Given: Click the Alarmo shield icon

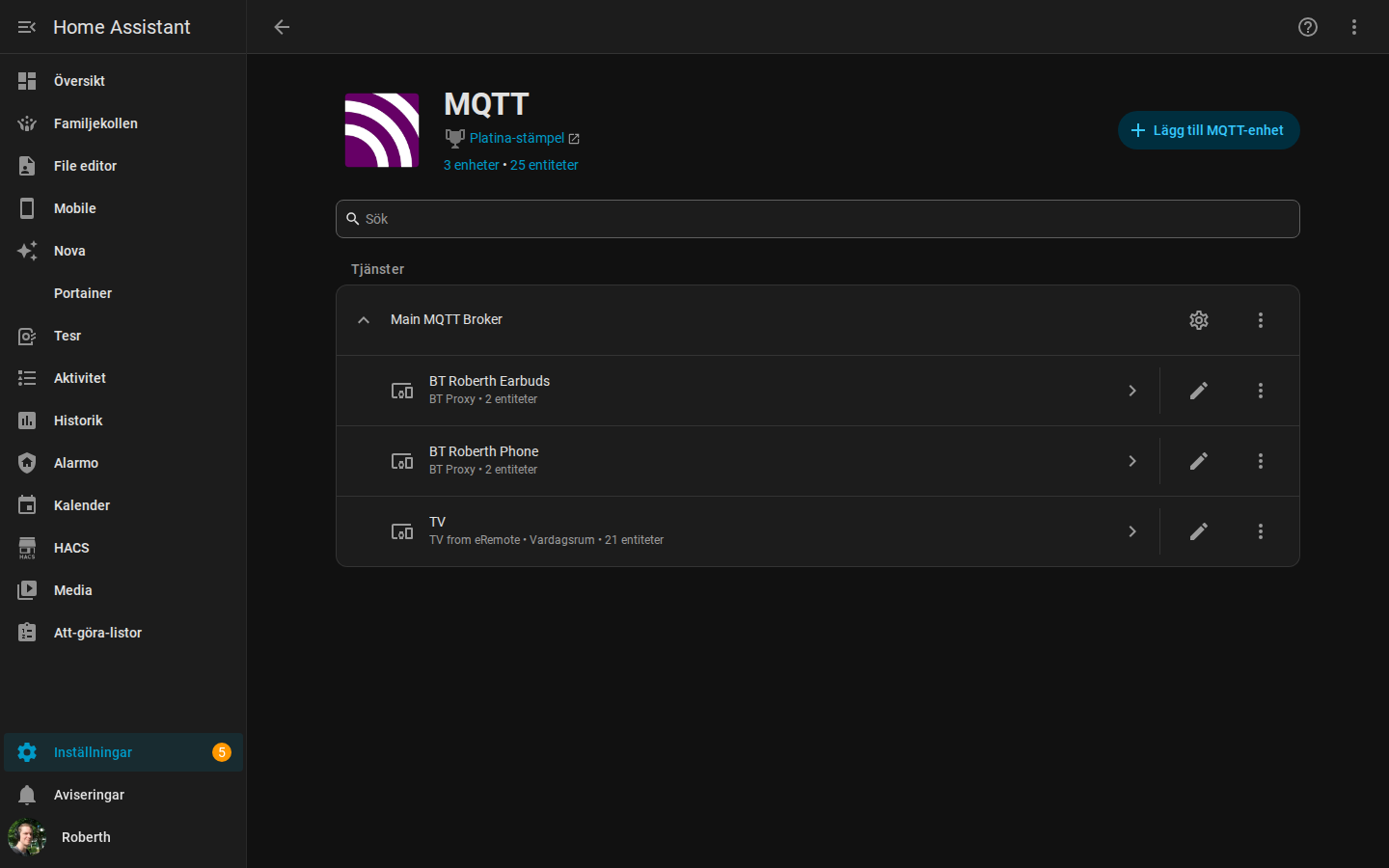Looking at the screenshot, I should [27, 463].
